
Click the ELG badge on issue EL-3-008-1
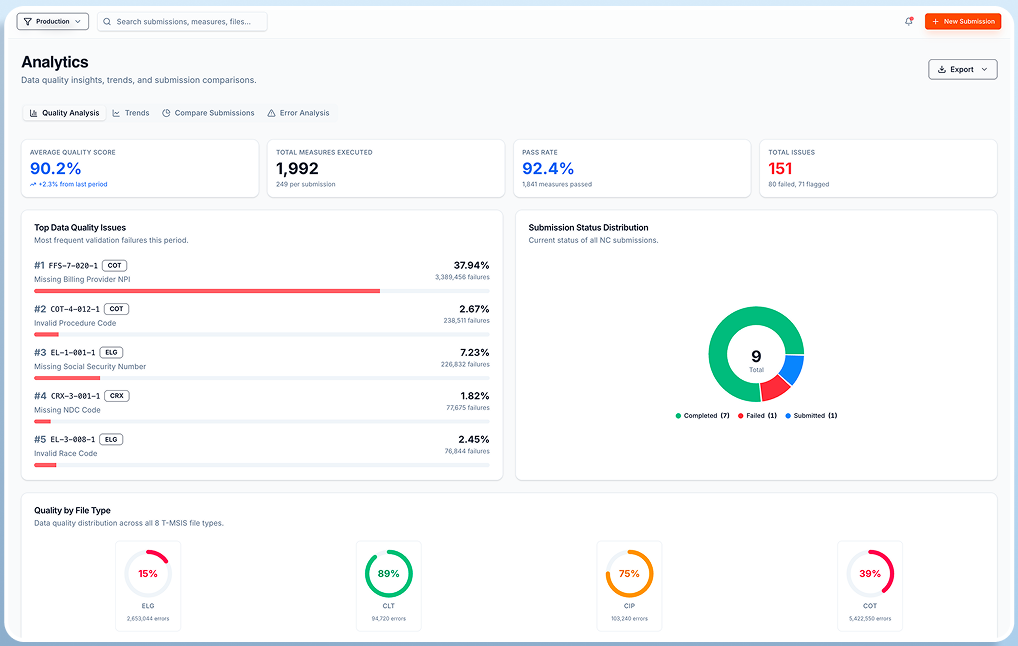(111, 440)
